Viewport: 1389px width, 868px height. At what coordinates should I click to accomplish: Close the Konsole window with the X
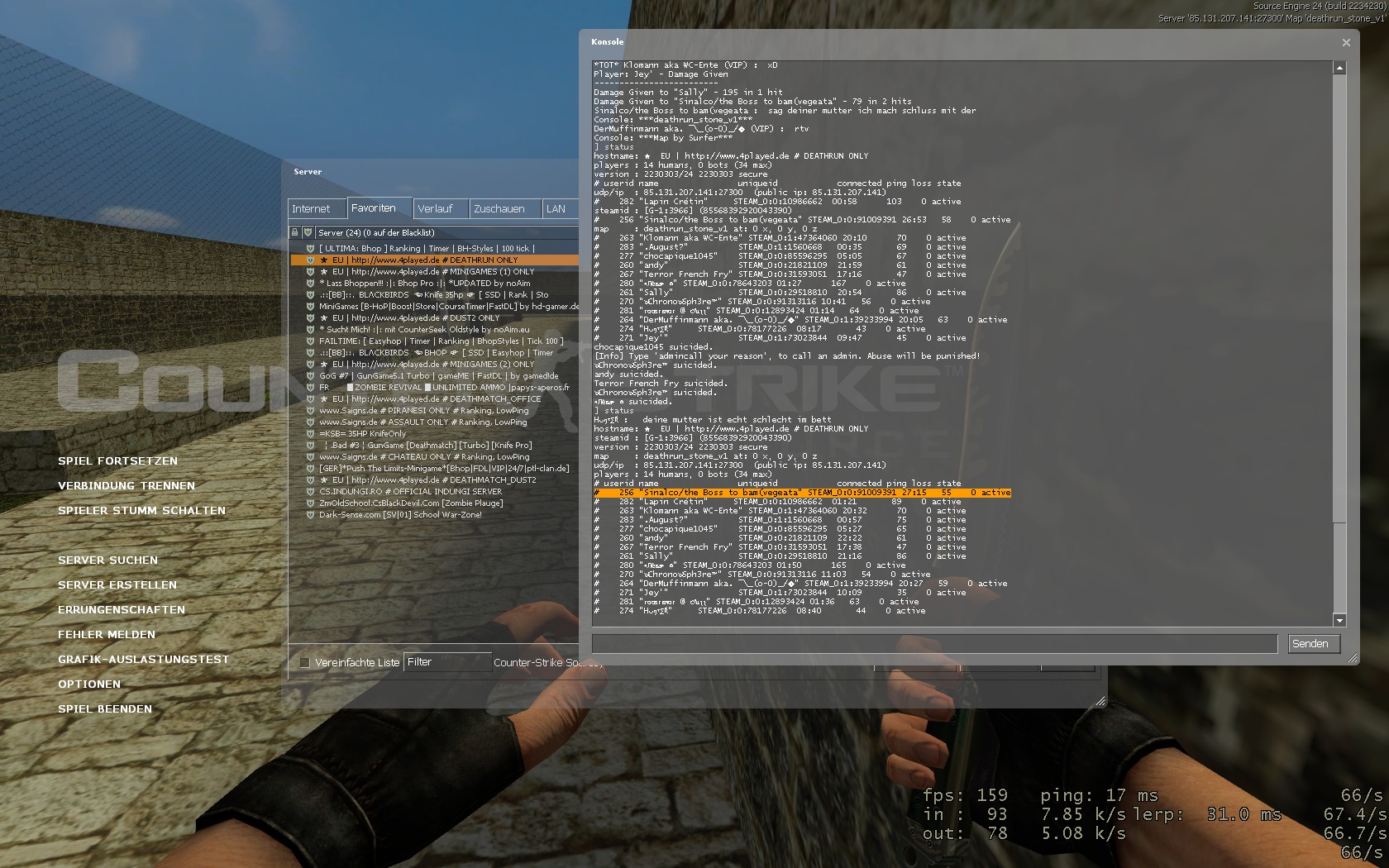click(1346, 42)
